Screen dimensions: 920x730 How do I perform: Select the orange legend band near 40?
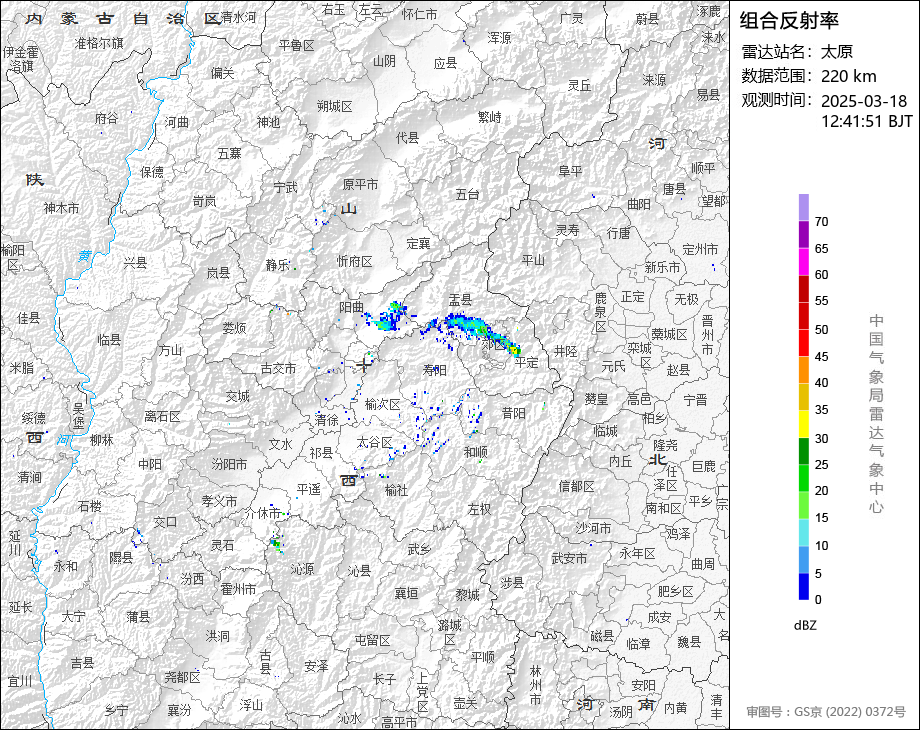(804, 369)
